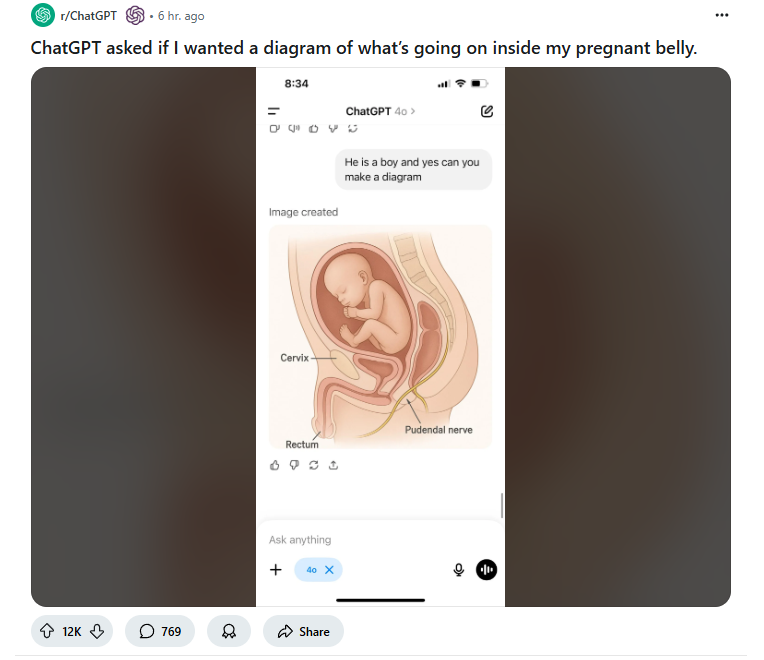Tap the microphone dictation icon
764x660 pixels.
pos(458,569)
